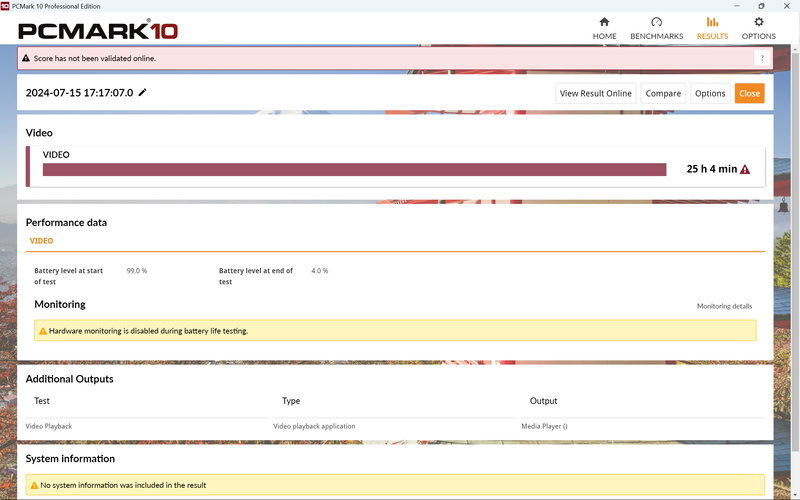Click 'No system information was included' notice

tap(123, 486)
